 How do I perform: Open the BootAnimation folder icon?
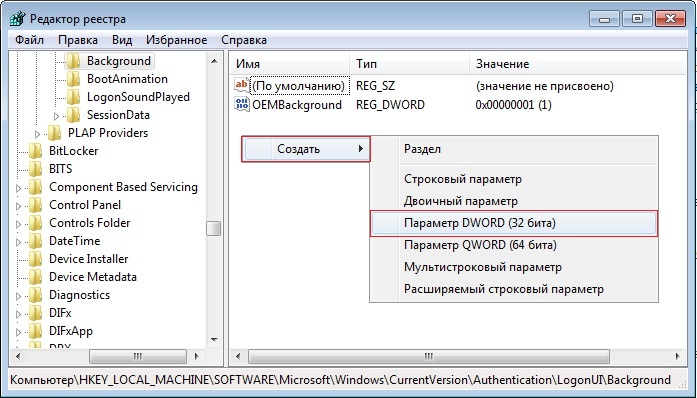pos(73,79)
